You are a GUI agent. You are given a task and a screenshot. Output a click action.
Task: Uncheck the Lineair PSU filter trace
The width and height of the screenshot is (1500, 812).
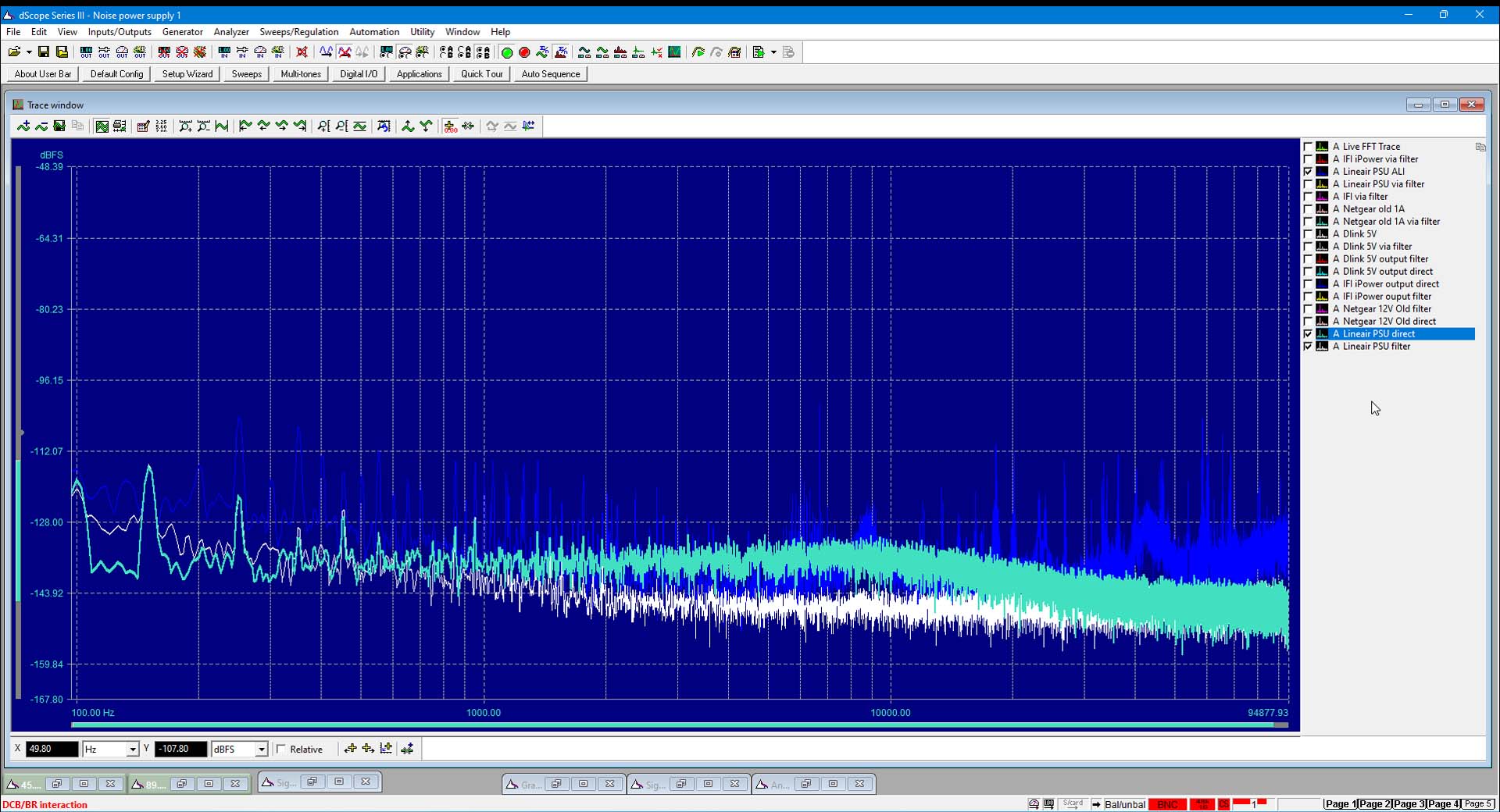coord(1308,347)
